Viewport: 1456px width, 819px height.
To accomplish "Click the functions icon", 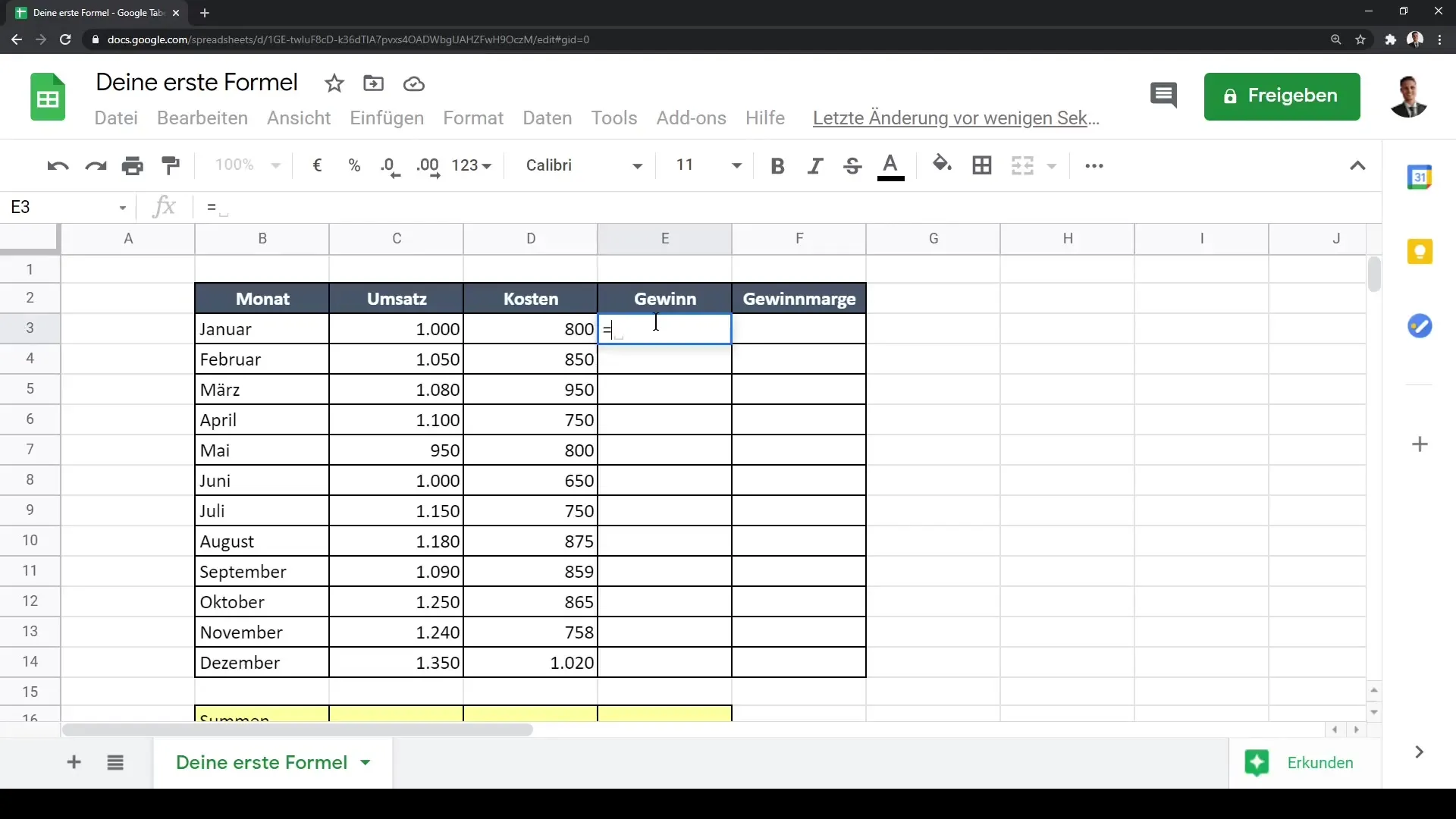I will pos(163,207).
